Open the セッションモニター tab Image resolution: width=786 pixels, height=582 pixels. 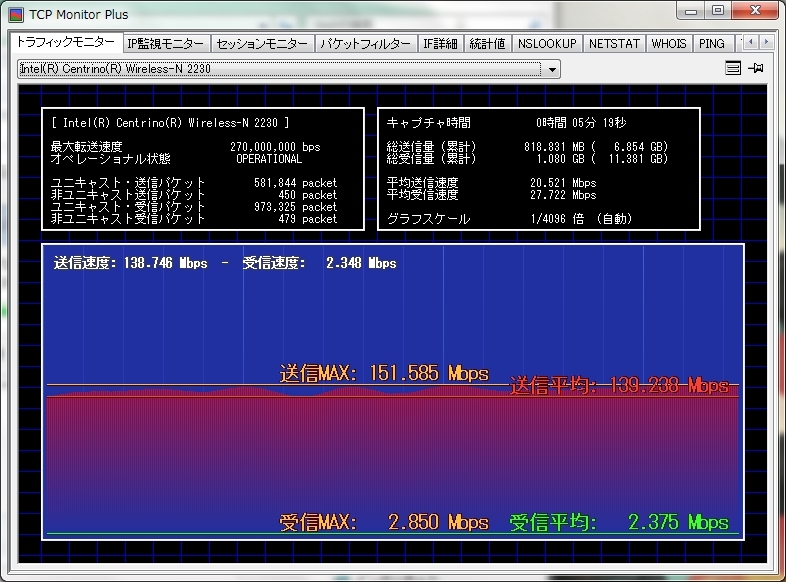point(263,44)
